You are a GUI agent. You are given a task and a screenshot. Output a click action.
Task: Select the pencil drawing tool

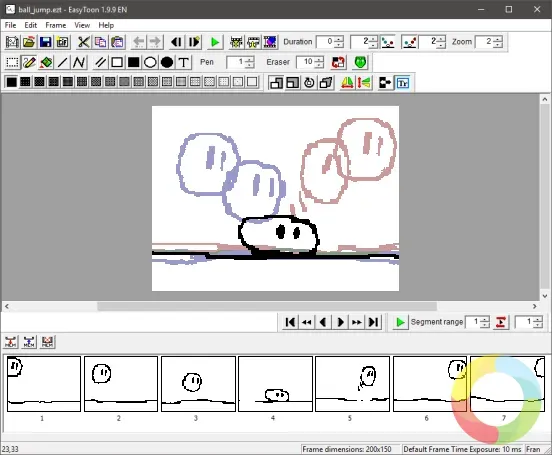tap(29, 62)
